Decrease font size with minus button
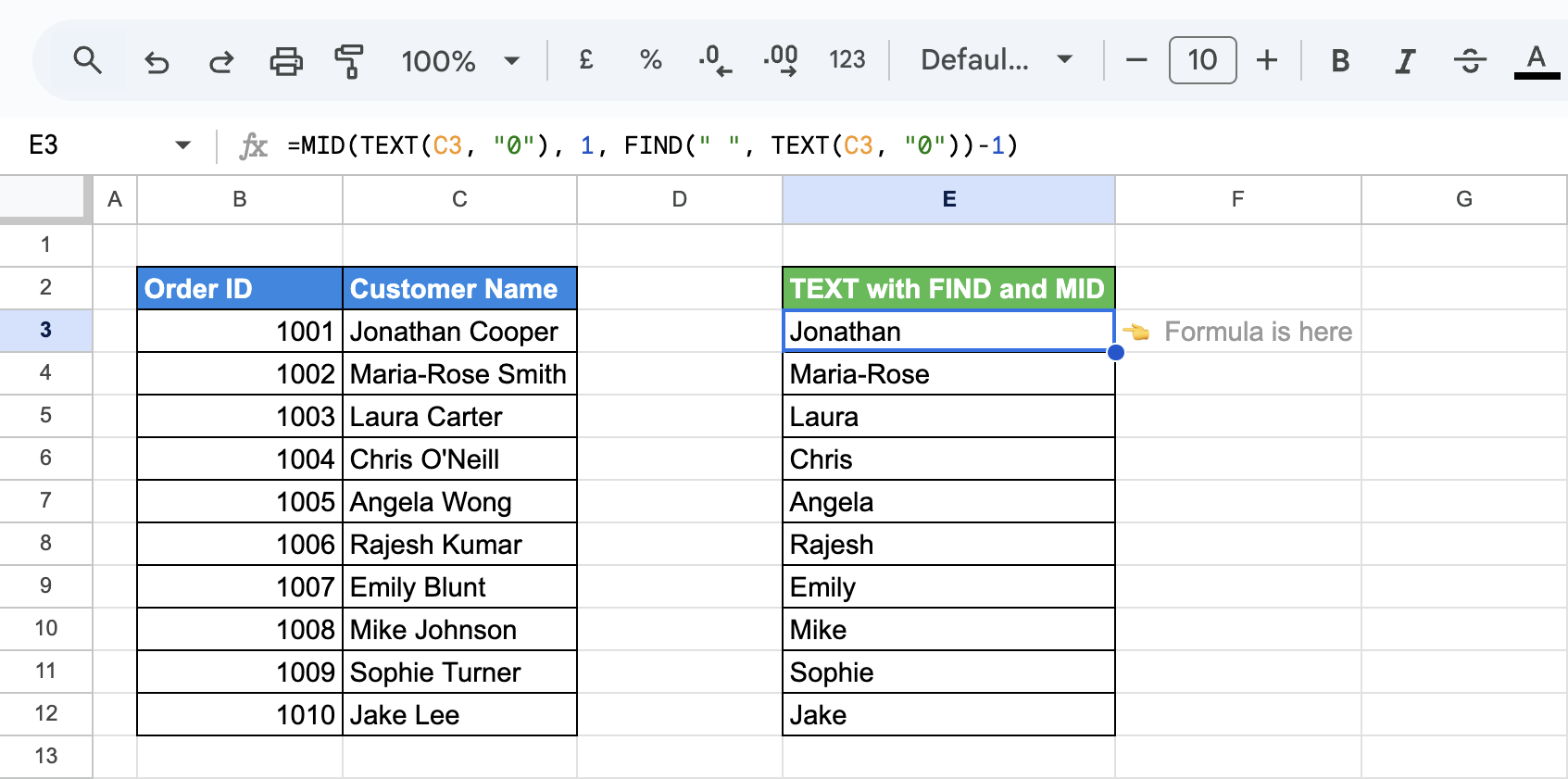 [x=1136, y=60]
